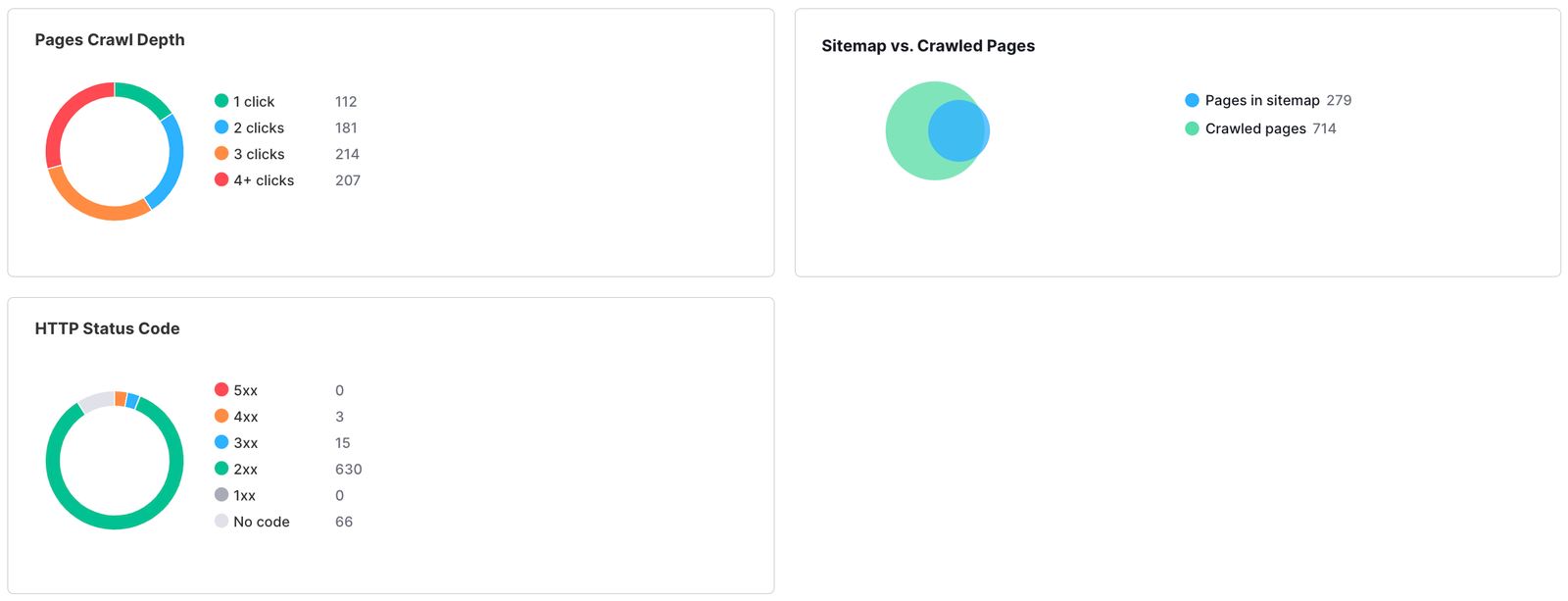Click the 714 crawled pages value
Image resolution: width=1568 pixels, height=601 pixels.
click(x=1324, y=128)
